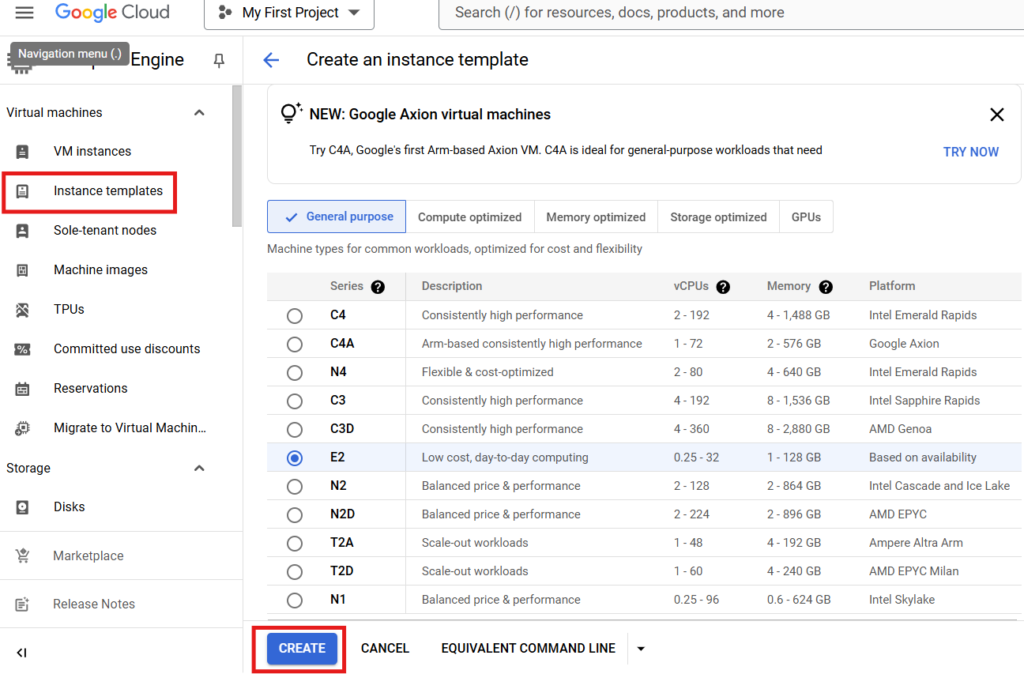Select the C4 series radio button
The width and height of the screenshot is (1024, 674).
click(294, 316)
